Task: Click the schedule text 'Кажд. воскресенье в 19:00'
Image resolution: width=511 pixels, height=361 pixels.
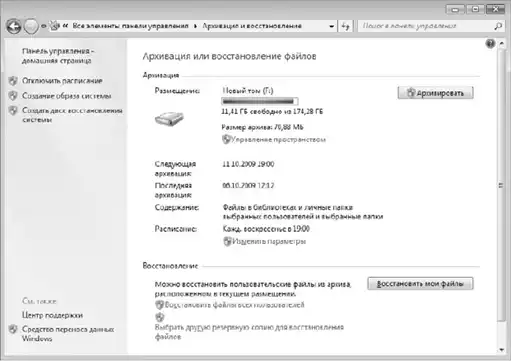Action: tap(266, 229)
